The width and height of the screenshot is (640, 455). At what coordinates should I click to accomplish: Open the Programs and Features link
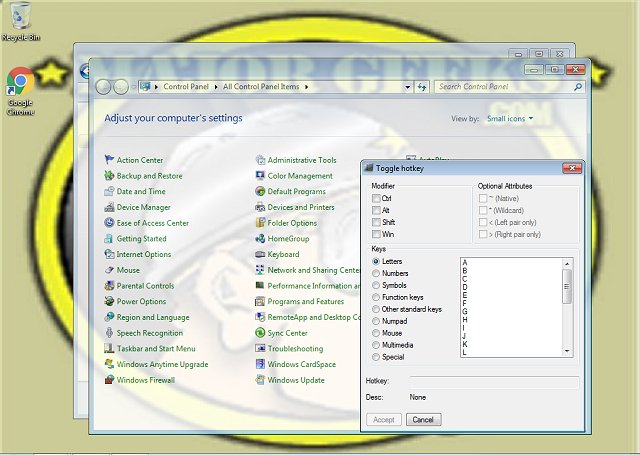(306, 302)
